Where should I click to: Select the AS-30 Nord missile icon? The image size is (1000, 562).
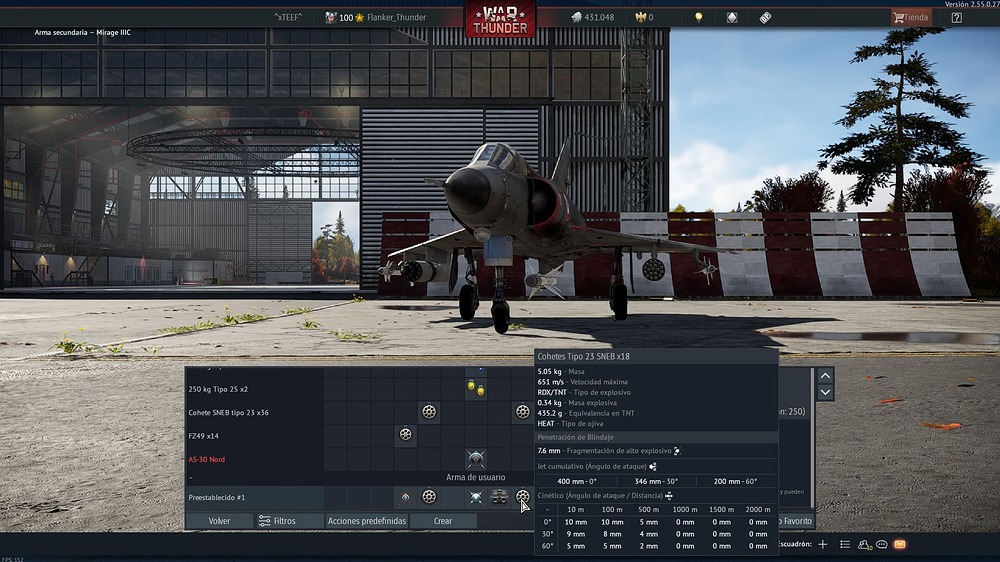pyautogui.click(x=476, y=459)
